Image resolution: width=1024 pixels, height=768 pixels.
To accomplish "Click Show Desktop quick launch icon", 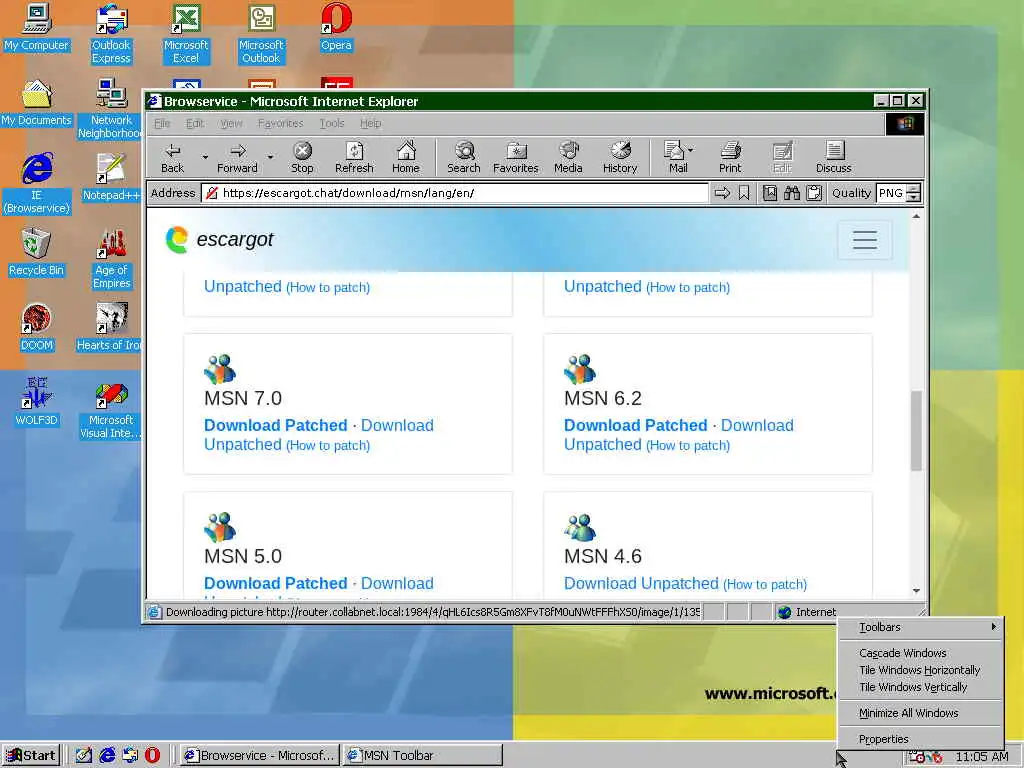I will pos(84,755).
